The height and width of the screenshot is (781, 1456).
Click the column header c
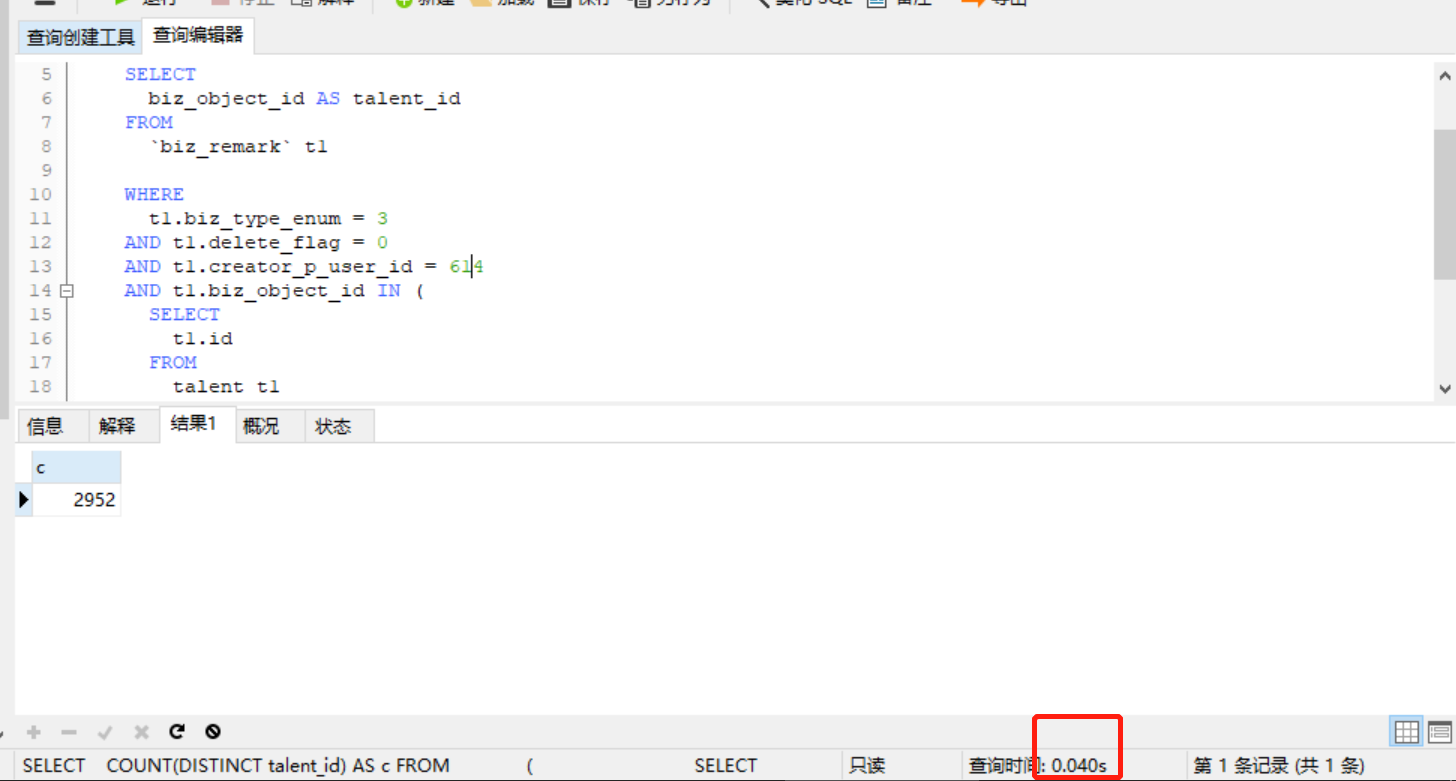coord(77,467)
